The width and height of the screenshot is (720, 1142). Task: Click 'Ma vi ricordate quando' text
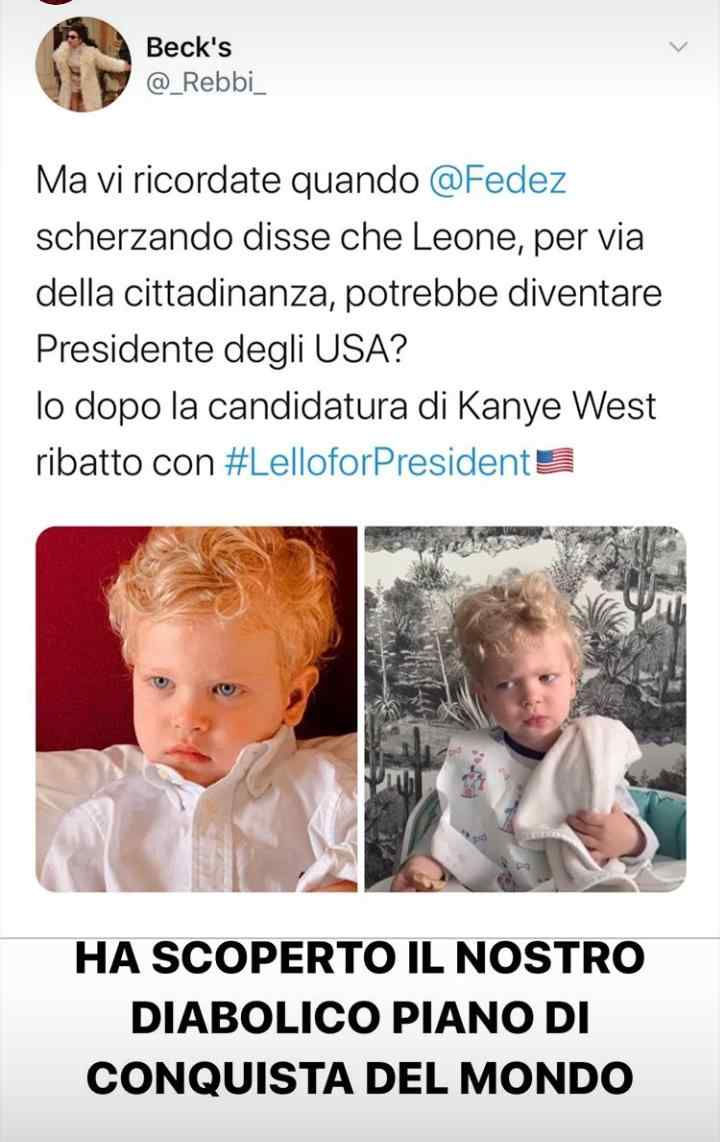(x=228, y=181)
